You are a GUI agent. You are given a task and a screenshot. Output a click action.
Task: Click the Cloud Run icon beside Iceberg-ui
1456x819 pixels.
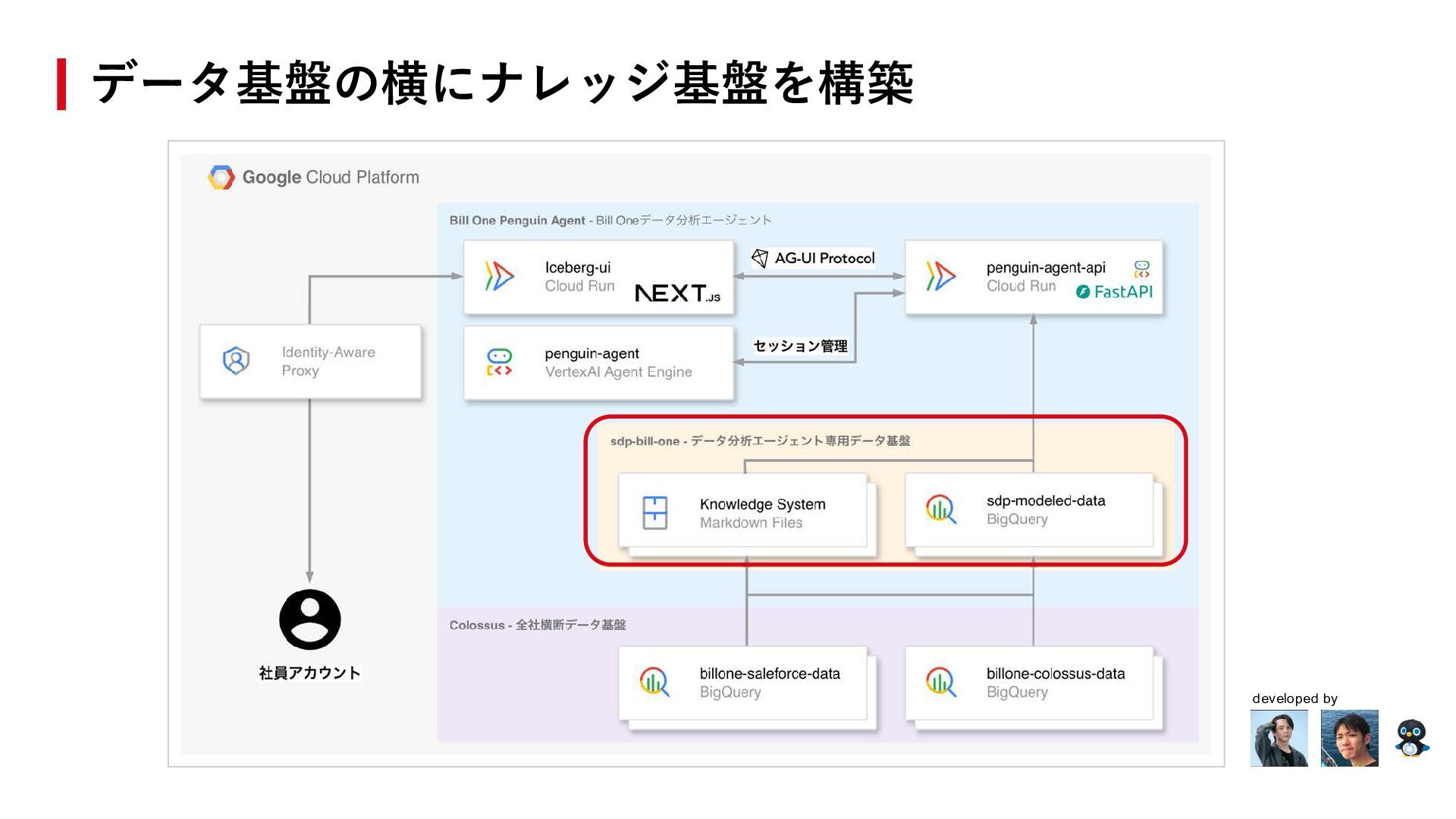coord(499,276)
